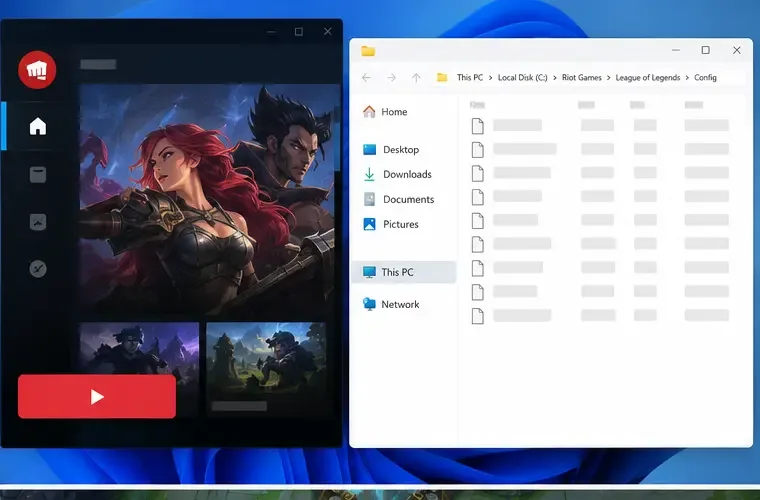Open the picture icon in Riot client sidebar

pos(38,222)
